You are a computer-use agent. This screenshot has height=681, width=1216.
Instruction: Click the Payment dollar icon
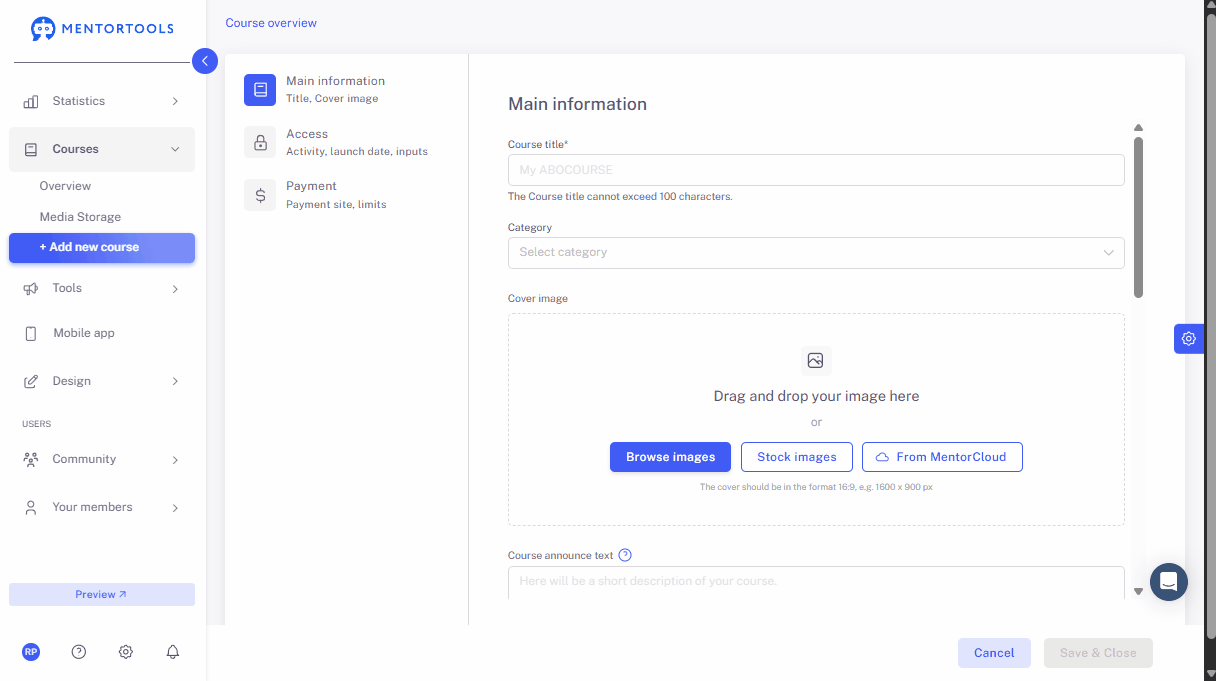[x=260, y=194]
